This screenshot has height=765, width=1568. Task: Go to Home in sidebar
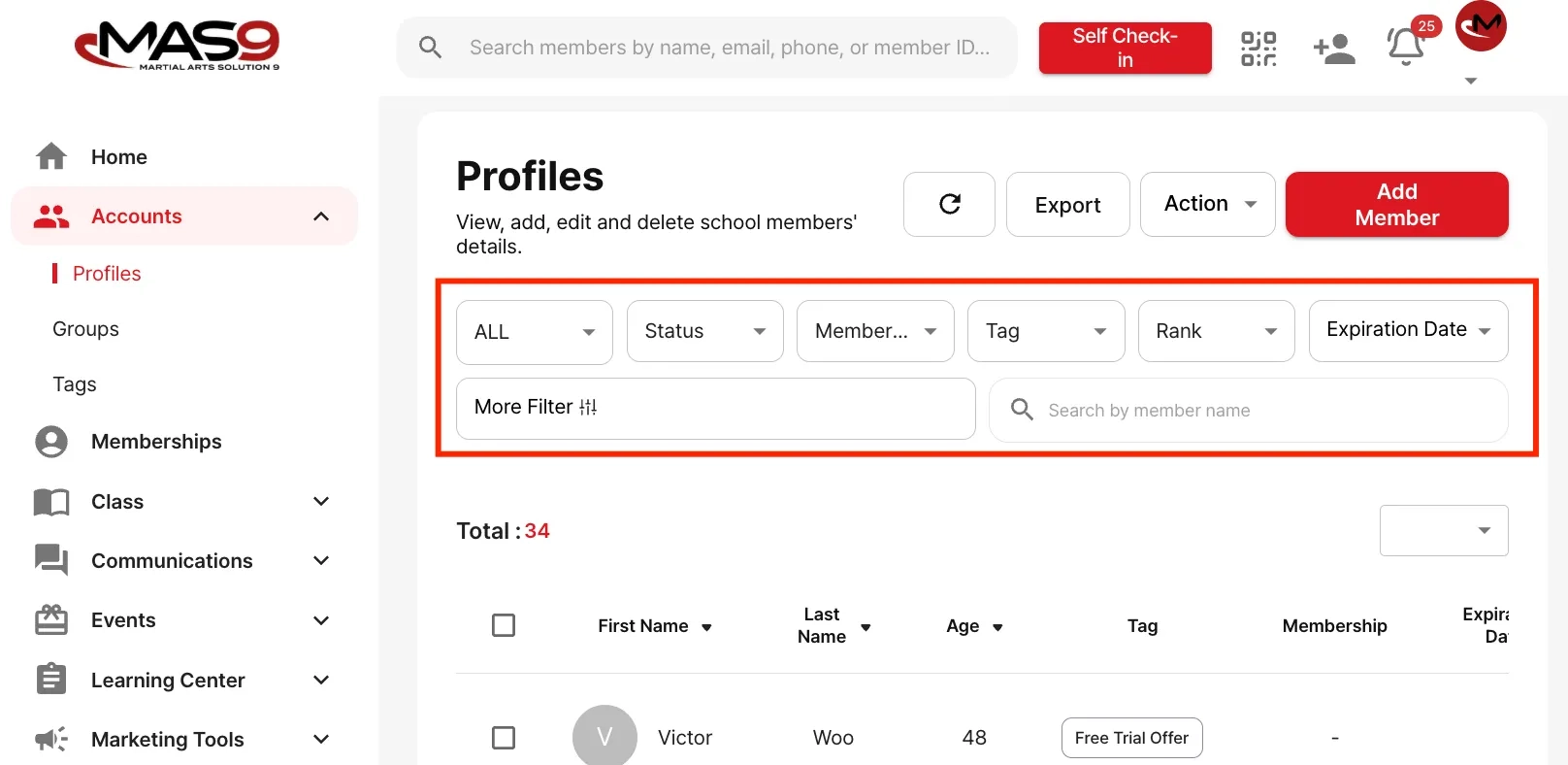(x=119, y=157)
